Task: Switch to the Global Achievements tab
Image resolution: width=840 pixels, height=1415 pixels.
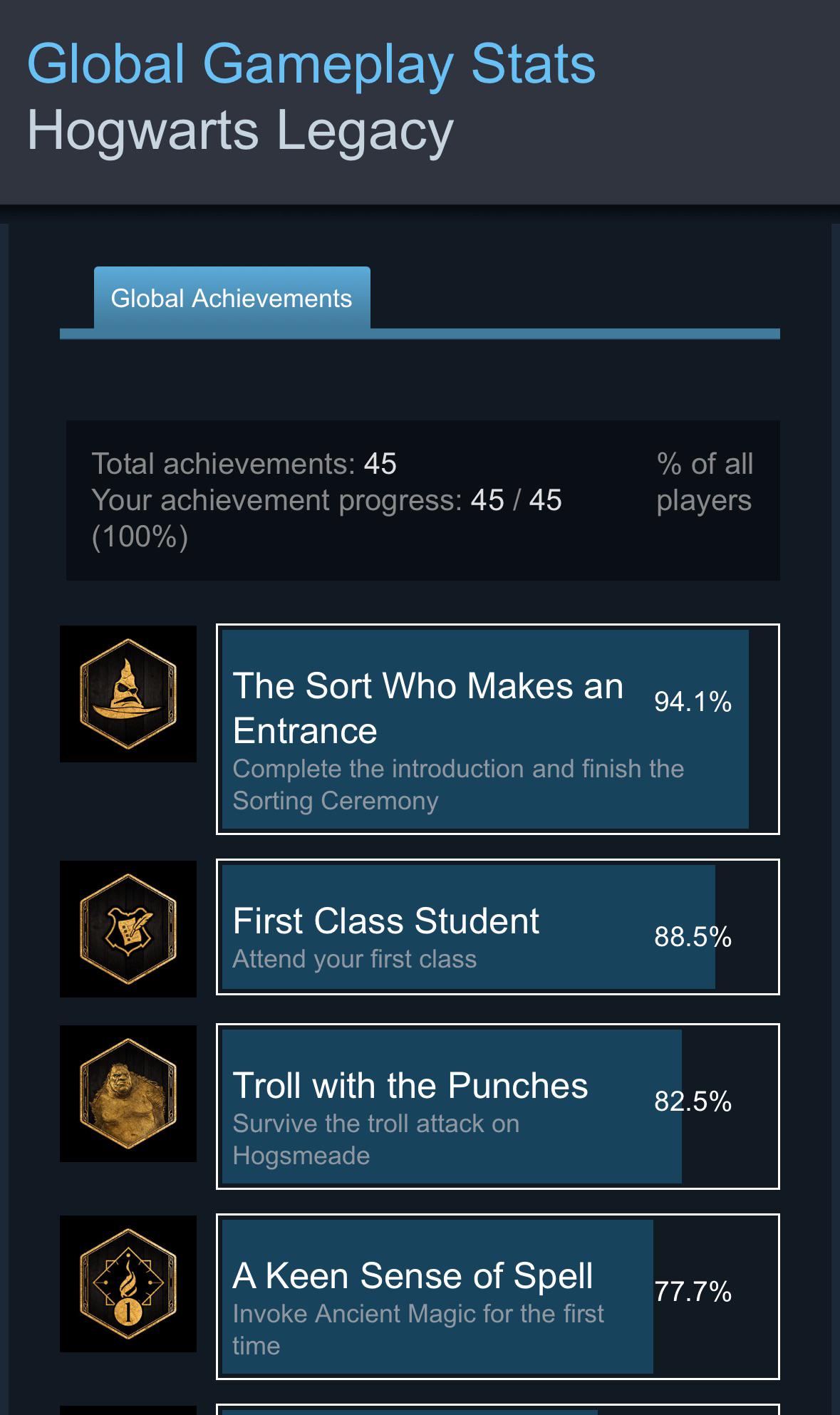Action: coord(232,298)
